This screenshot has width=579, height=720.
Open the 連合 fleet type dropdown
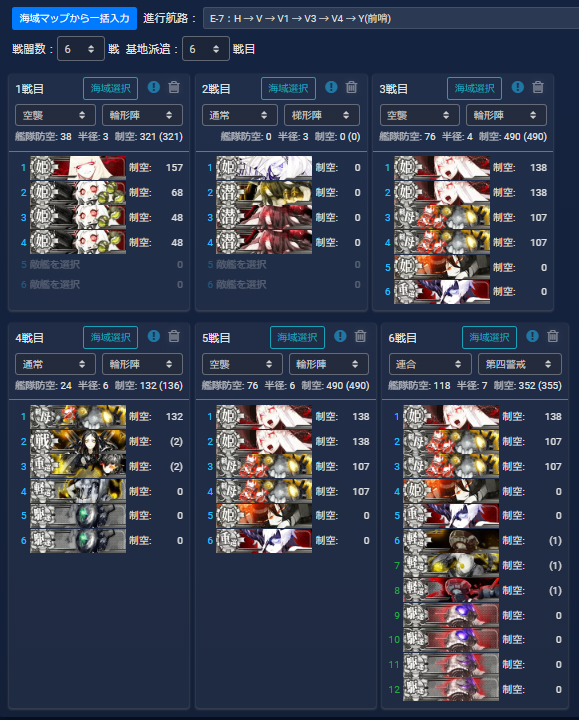pyautogui.click(x=430, y=364)
